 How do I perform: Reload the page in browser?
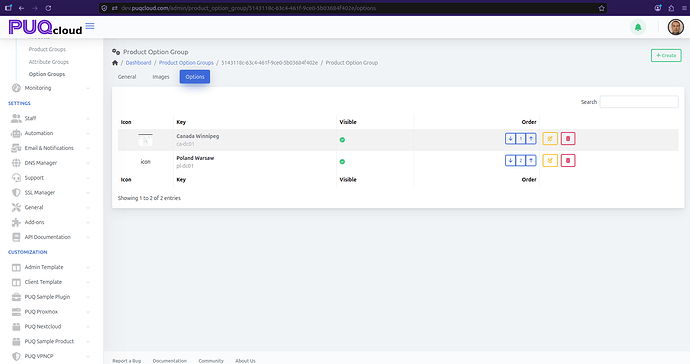coord(48,8)
